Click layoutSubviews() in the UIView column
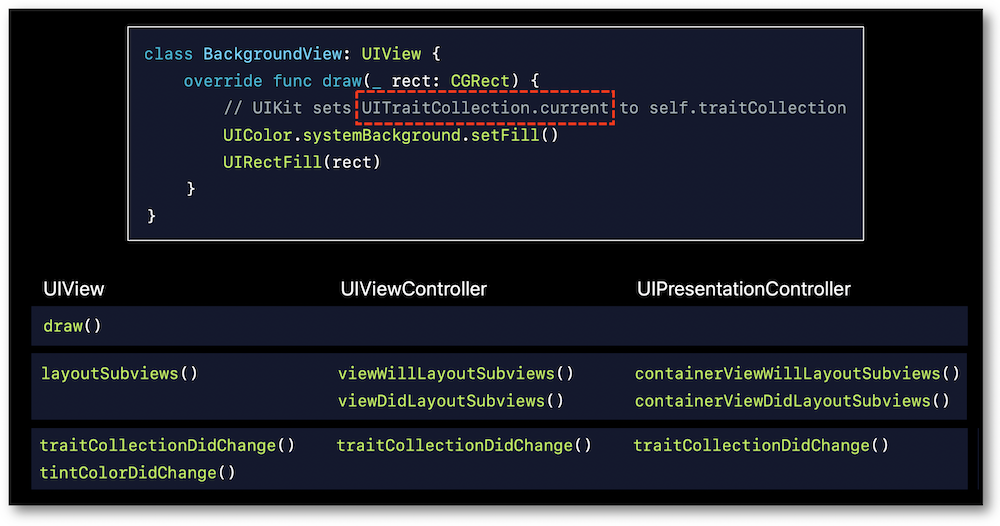 [119, 373]
